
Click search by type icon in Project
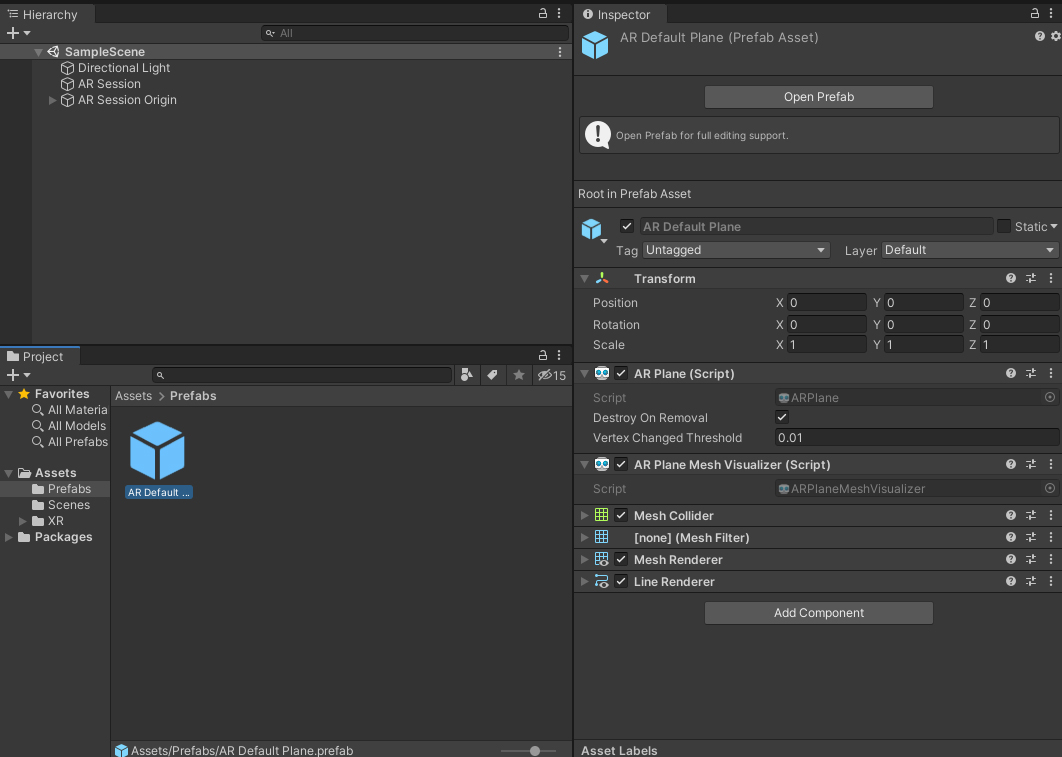[467, 375]
